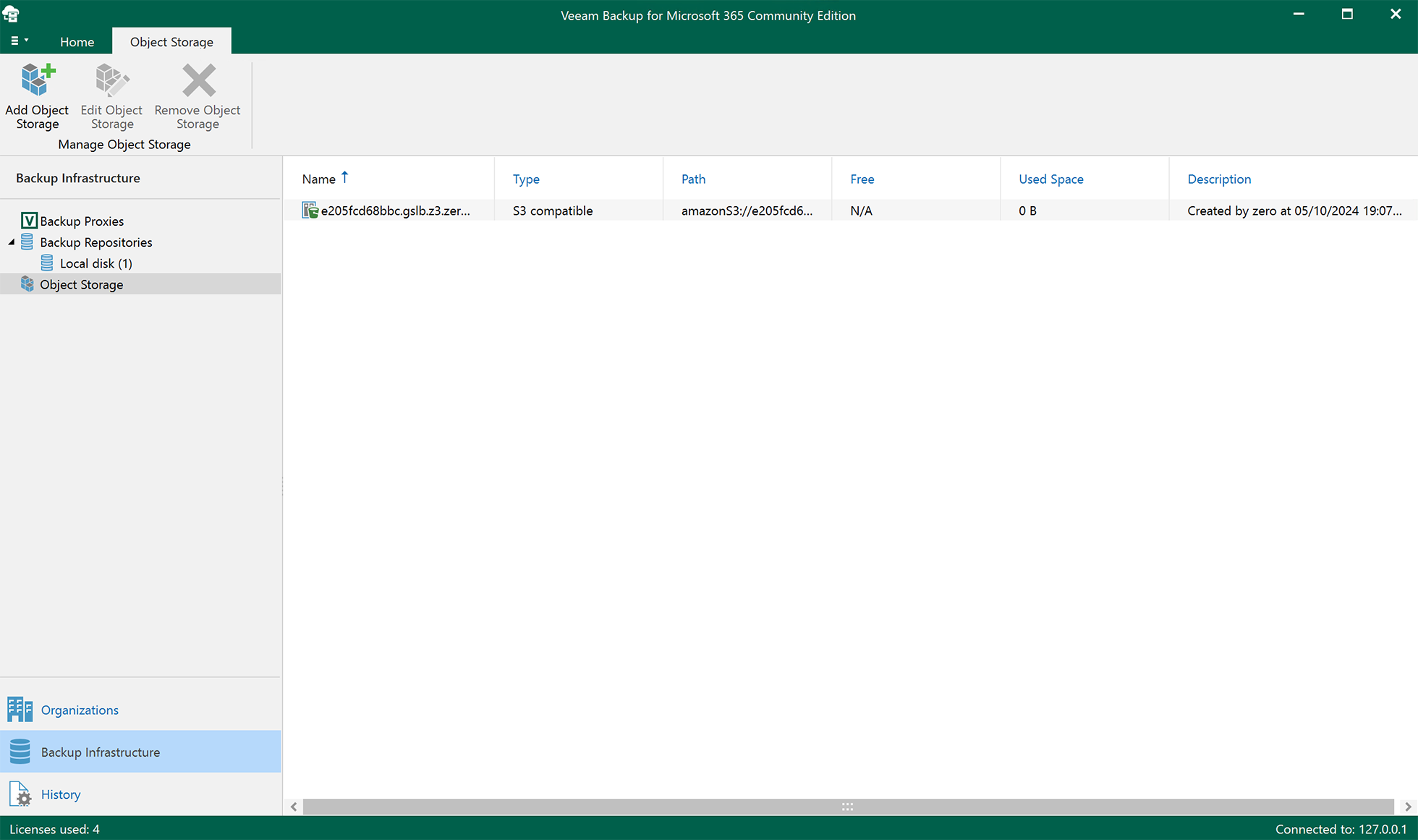This screenshot has height=840, width=1418.
Task: Click the Veeam application icon in the titlebar
Action: pos(11,14)
